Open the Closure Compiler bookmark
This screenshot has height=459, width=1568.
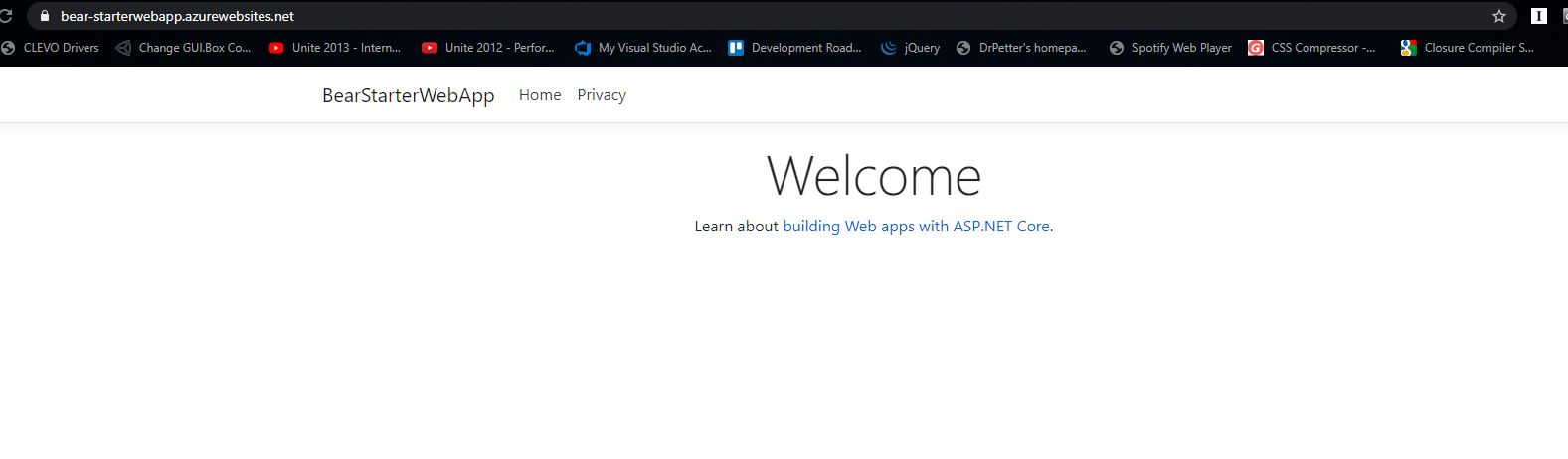click(x=1467, y=48)
